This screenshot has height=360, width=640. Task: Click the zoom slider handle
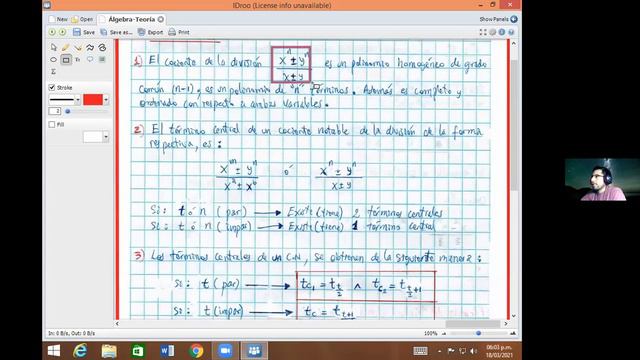(478, 333)
